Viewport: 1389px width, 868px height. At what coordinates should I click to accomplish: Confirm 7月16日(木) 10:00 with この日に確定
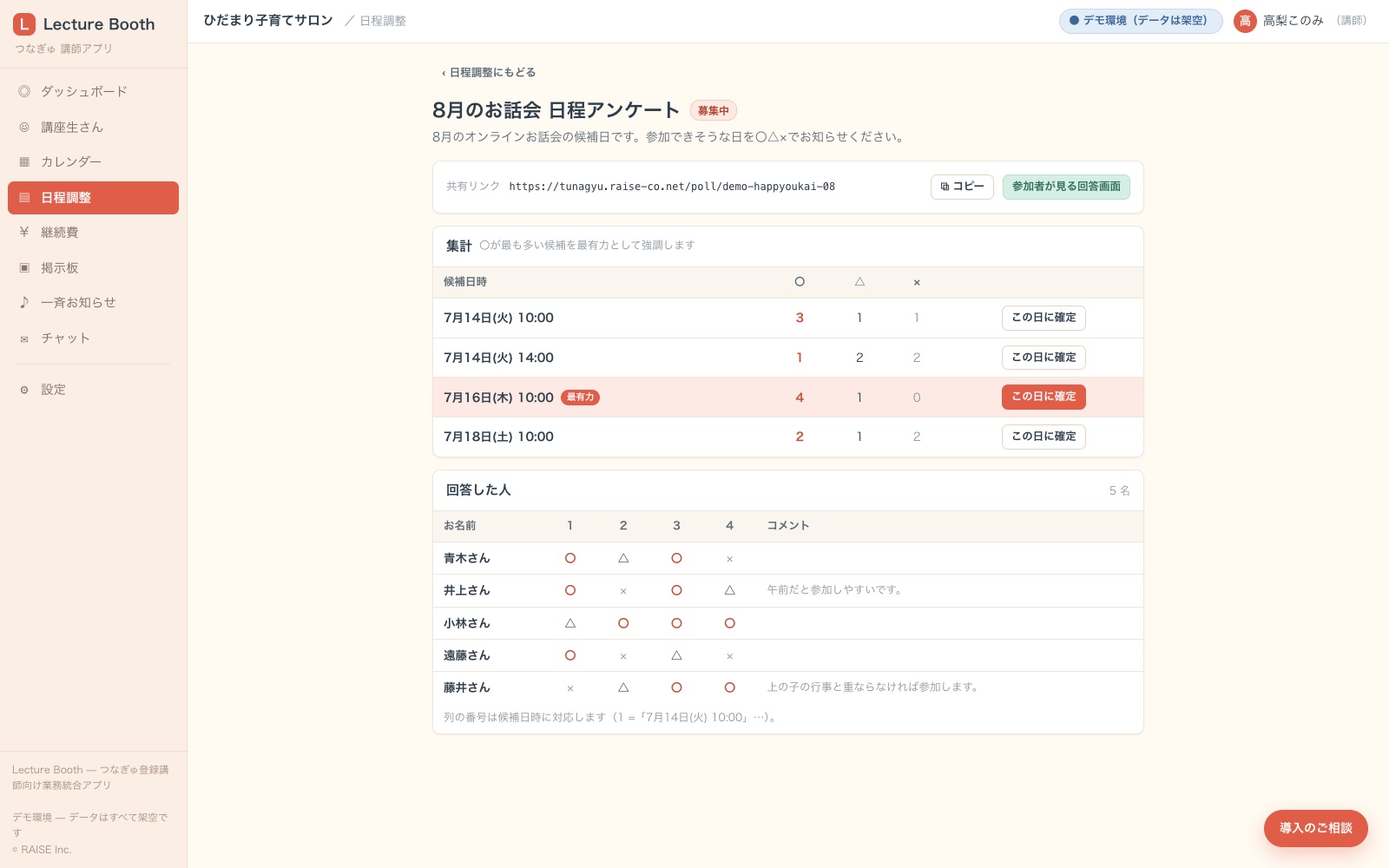(1043, 397)
